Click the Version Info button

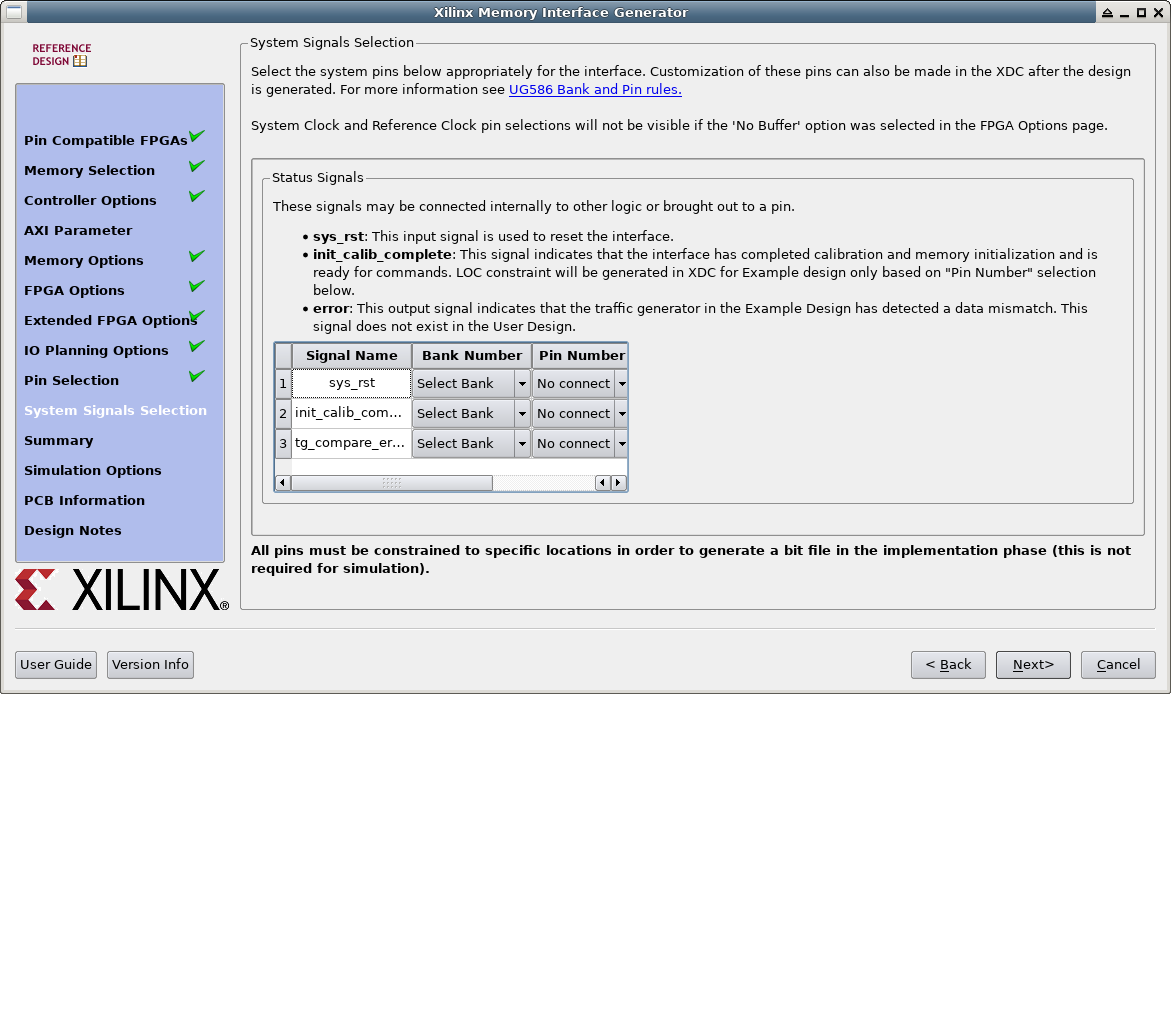[150, 665]
